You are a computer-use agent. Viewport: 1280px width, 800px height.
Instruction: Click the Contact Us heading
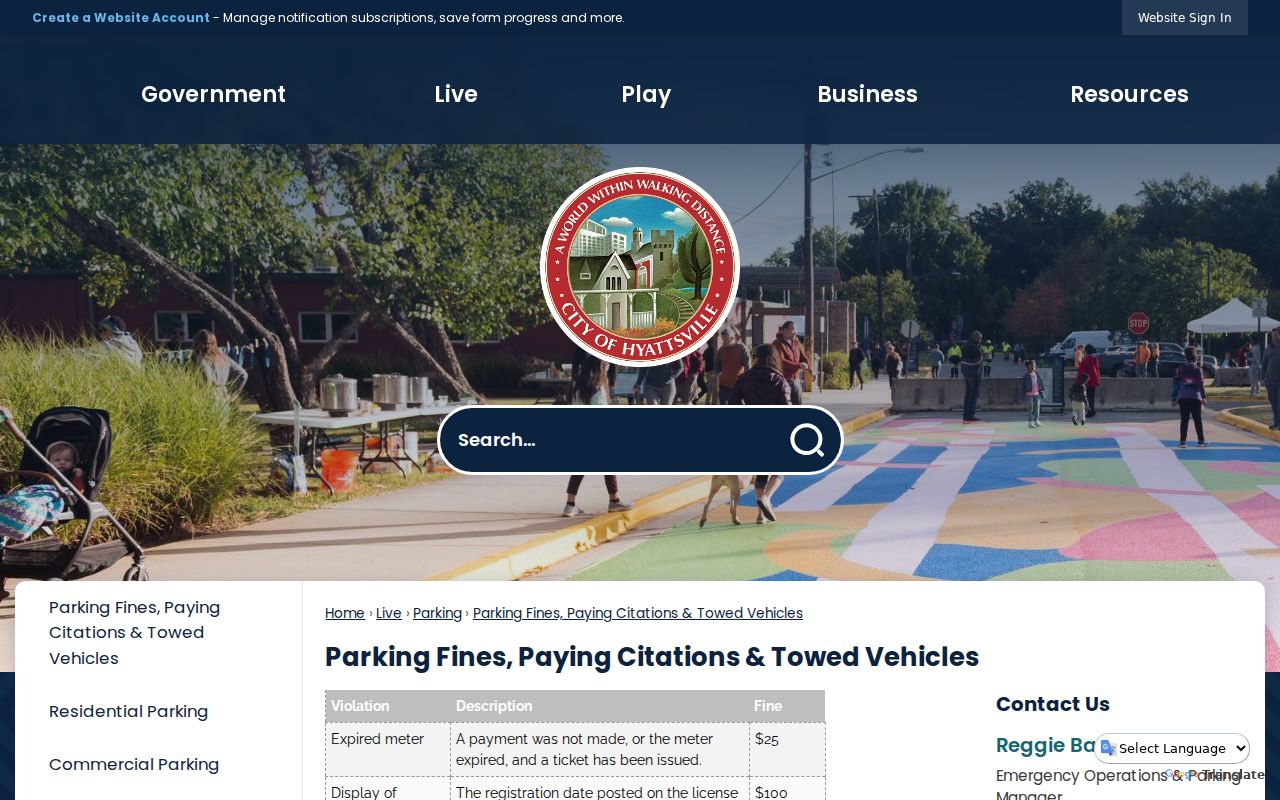pyautogui.click(x=1053, y=704)
